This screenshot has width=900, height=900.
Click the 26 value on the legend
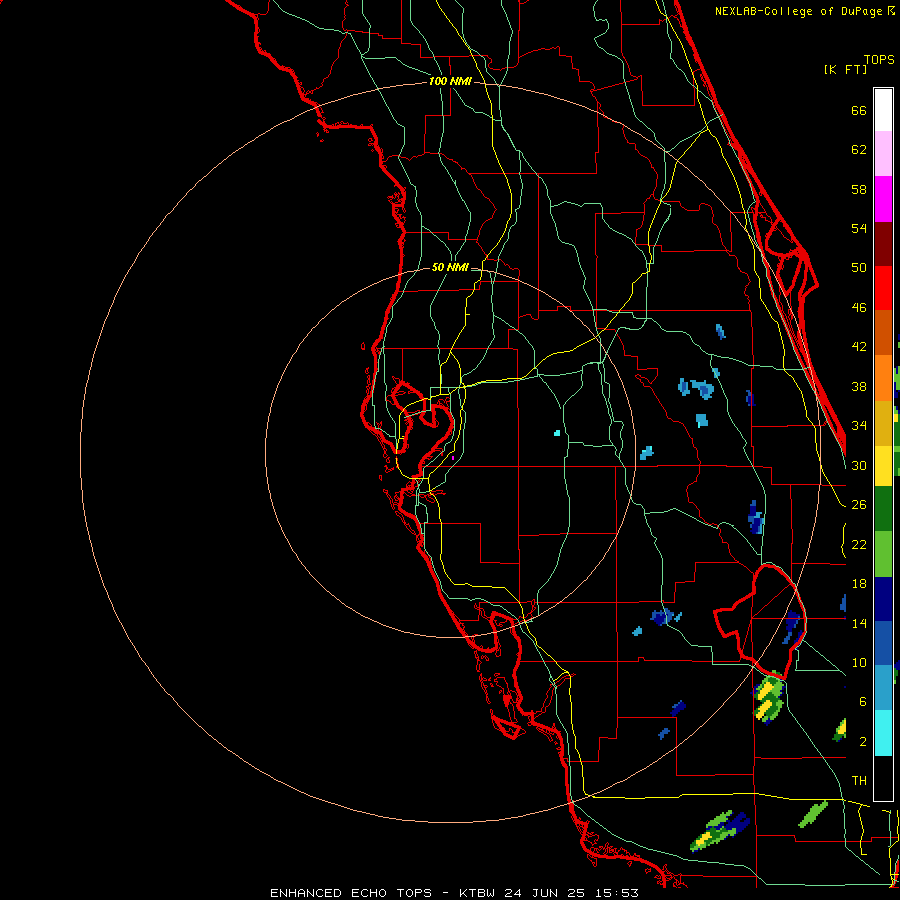pyautogui.click(x=859, y=505)
